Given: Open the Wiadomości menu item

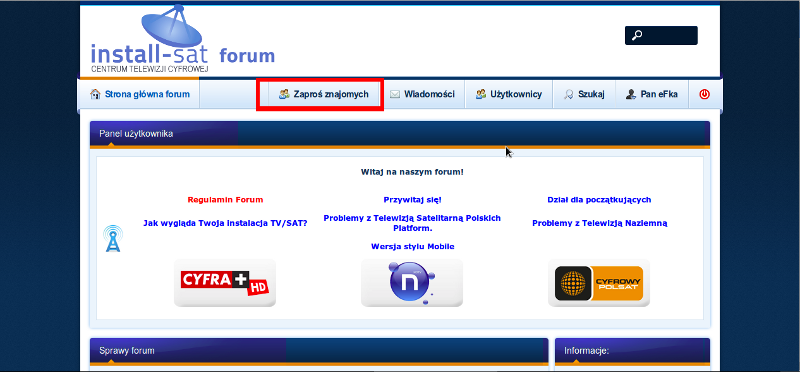Looking at the screenshot, I should [x=422, y=94].
